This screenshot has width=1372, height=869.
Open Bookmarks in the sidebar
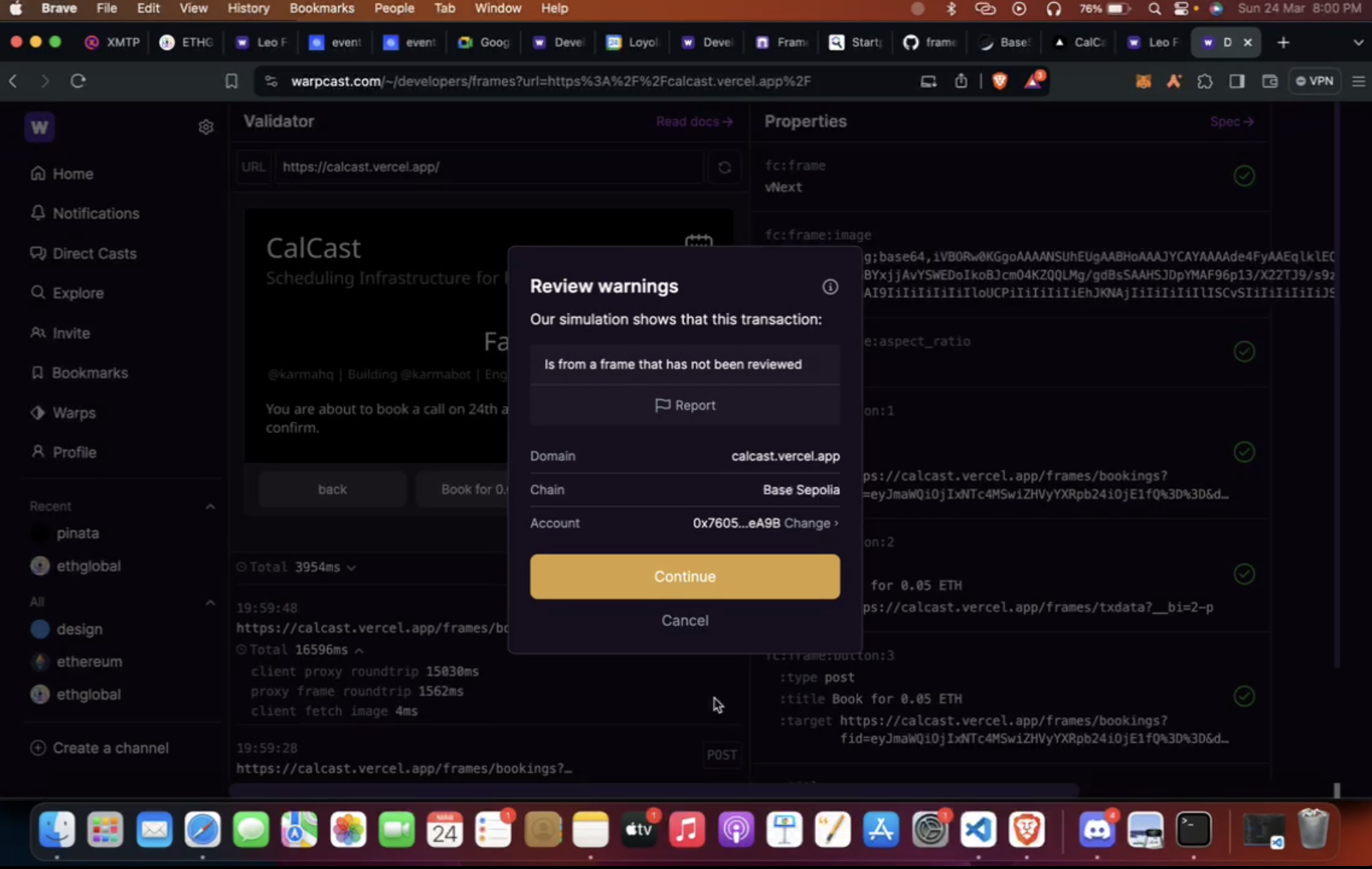79,373
